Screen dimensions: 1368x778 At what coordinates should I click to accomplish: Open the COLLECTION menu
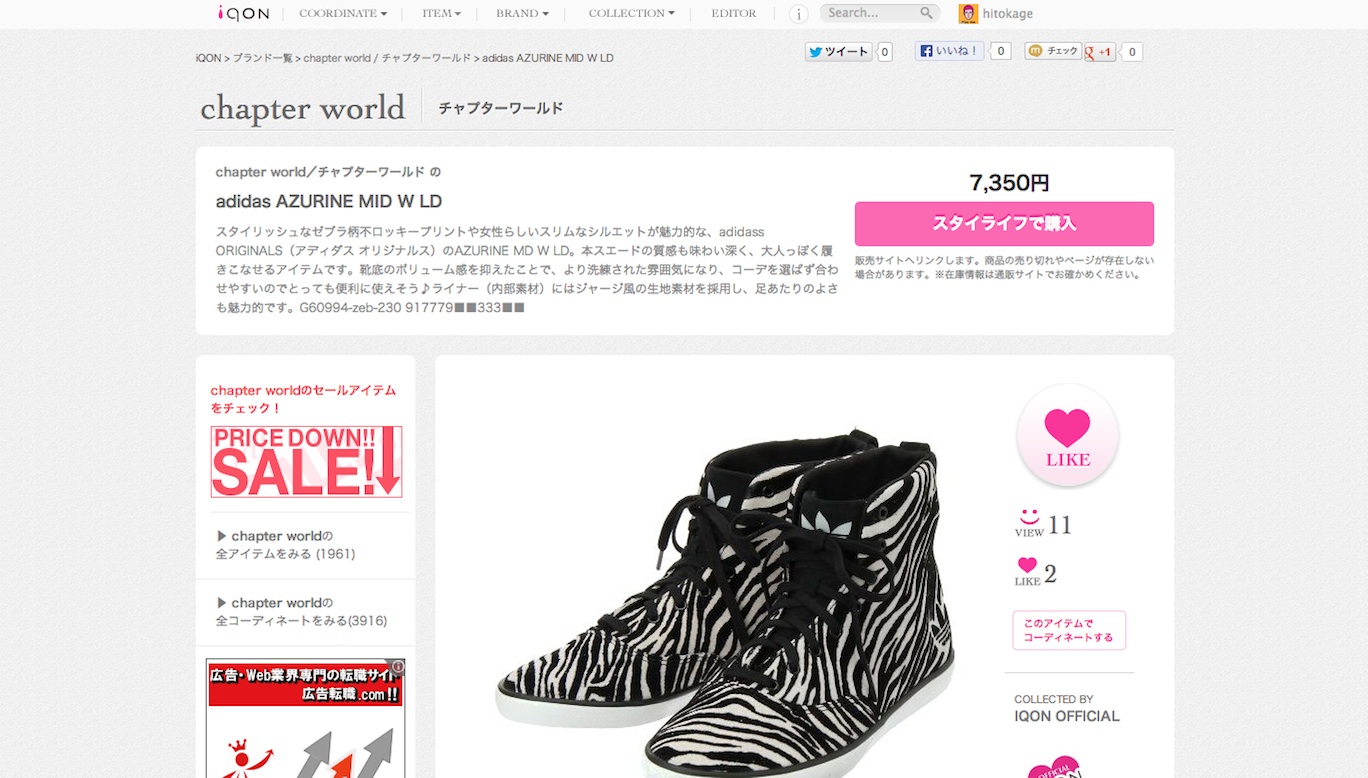point(631,13)
